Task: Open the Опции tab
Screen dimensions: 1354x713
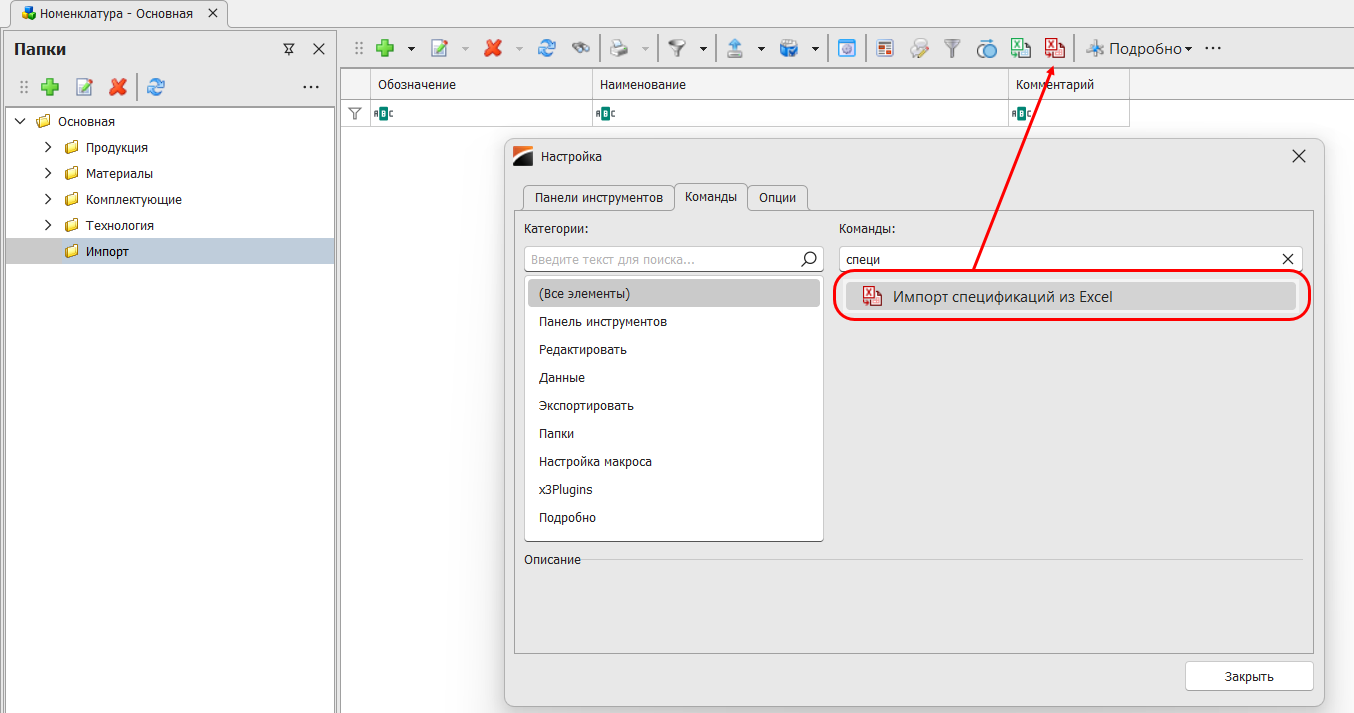Action: (777, 197)
